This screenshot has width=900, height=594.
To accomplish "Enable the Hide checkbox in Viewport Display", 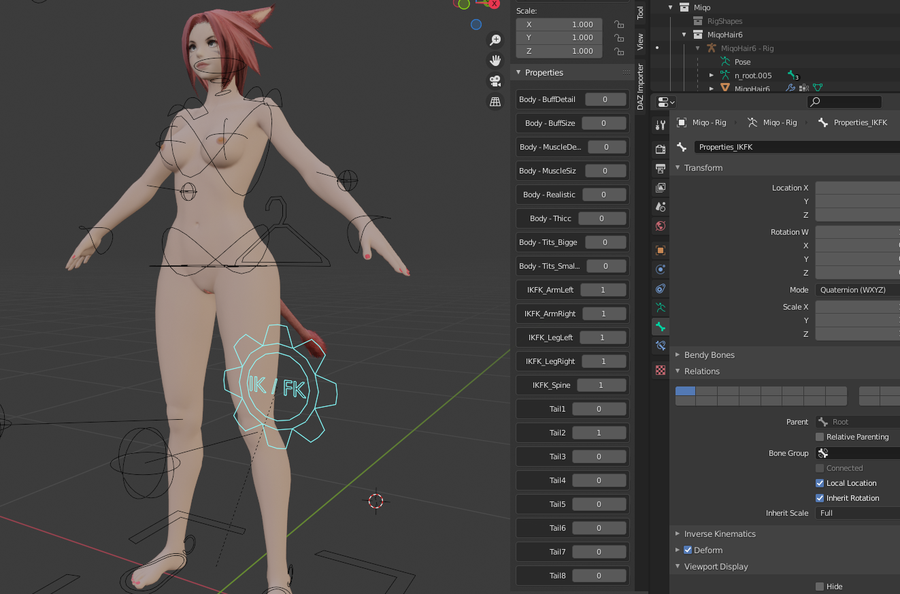I will click(x=820, y=586).
